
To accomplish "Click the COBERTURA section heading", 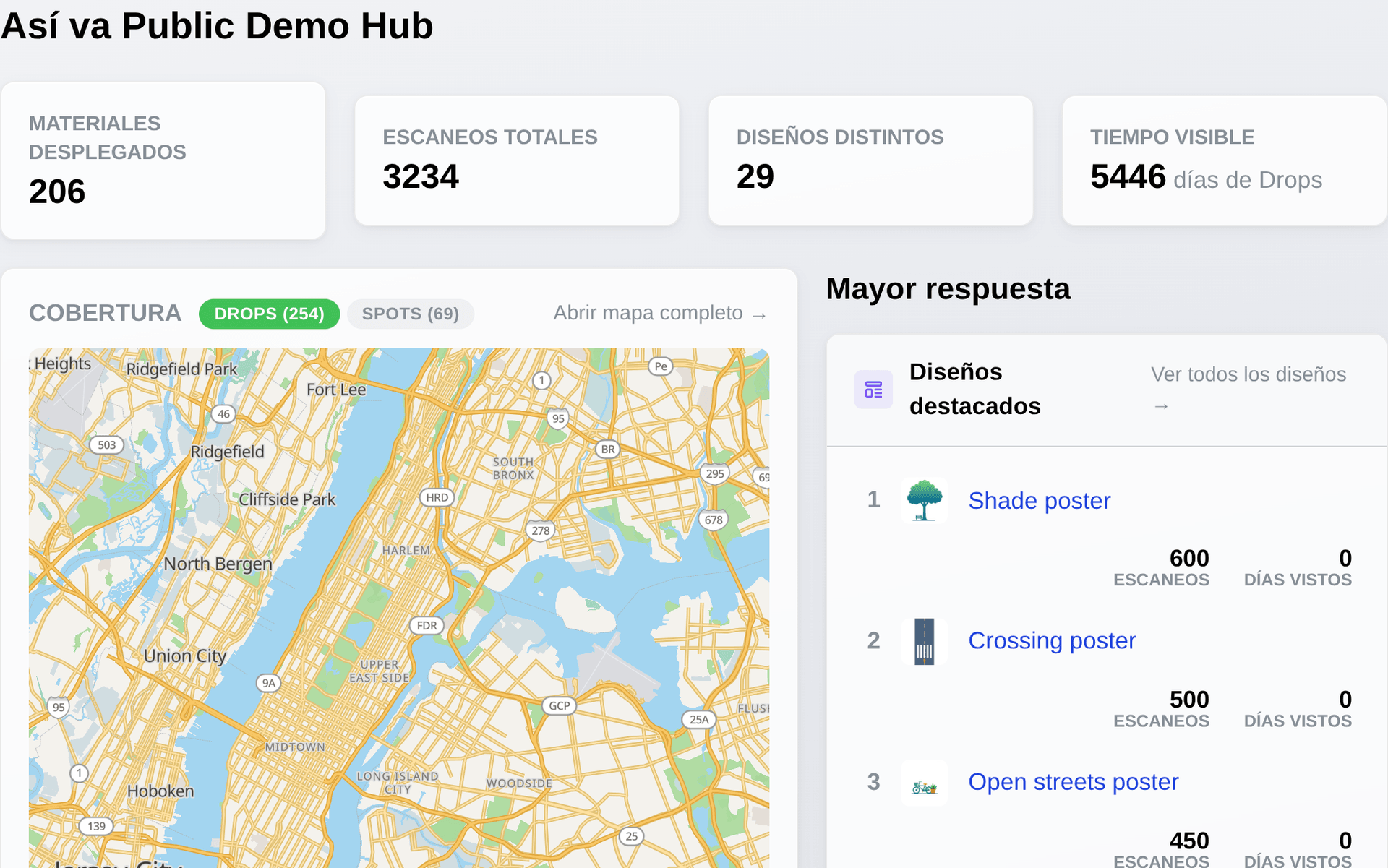I will pyautogui.click(x=105, y=313).
